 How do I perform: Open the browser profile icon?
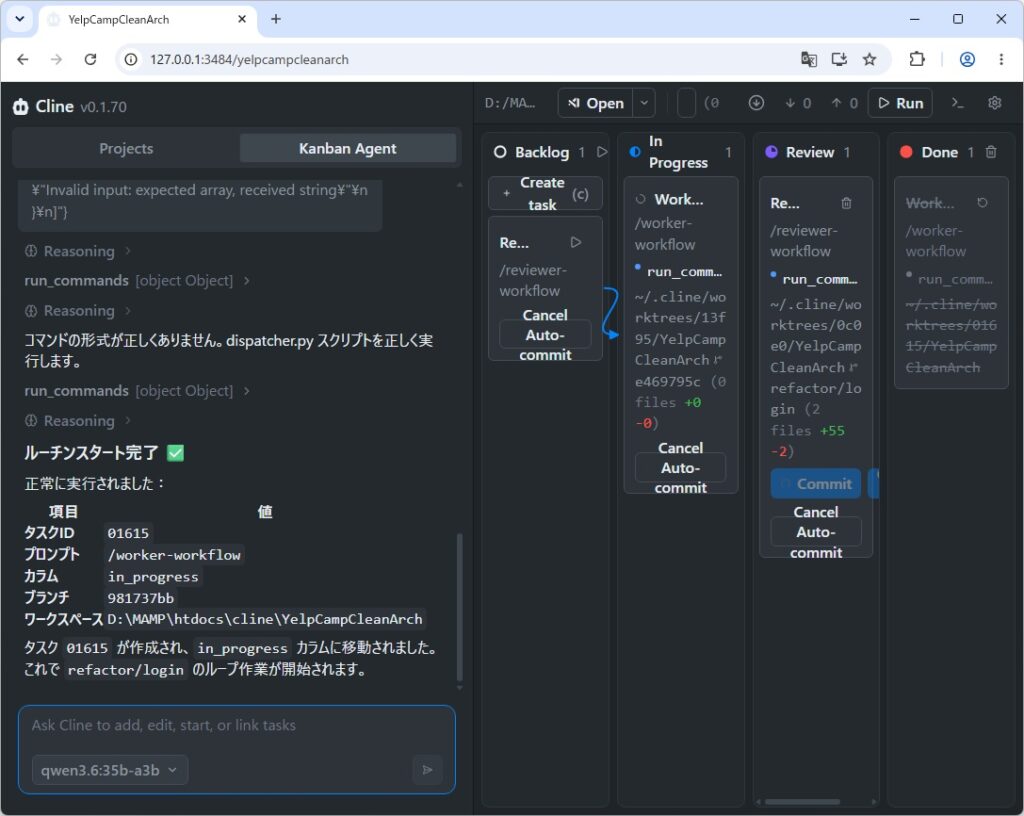coord(967,59)
